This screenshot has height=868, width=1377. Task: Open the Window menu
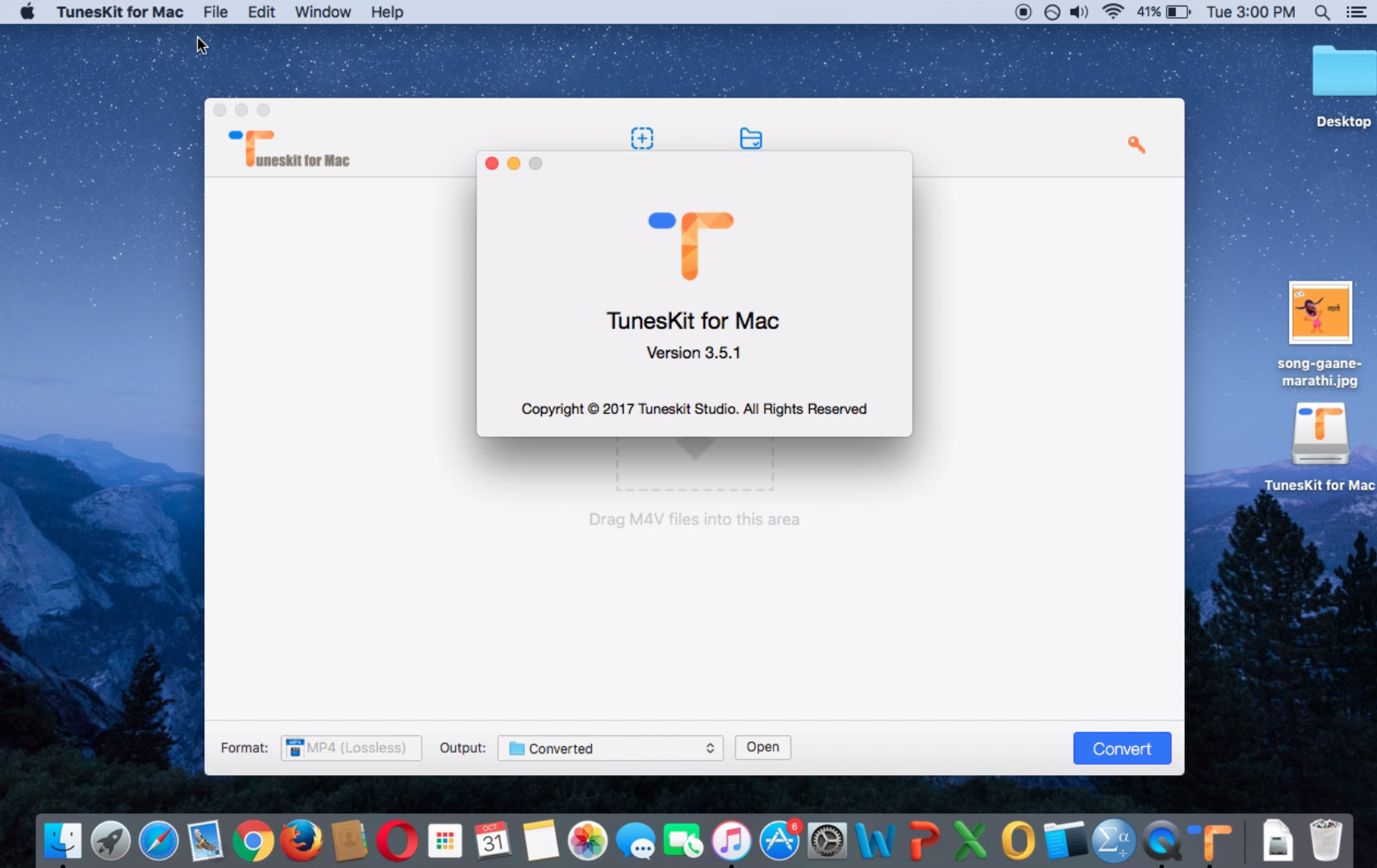[x=323, y=12]
